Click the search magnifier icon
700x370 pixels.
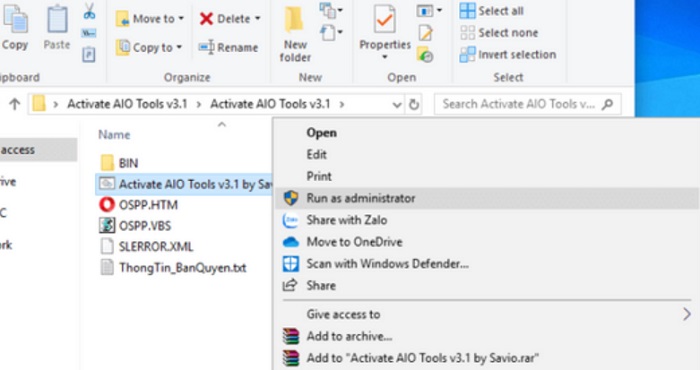pos(607,104)
